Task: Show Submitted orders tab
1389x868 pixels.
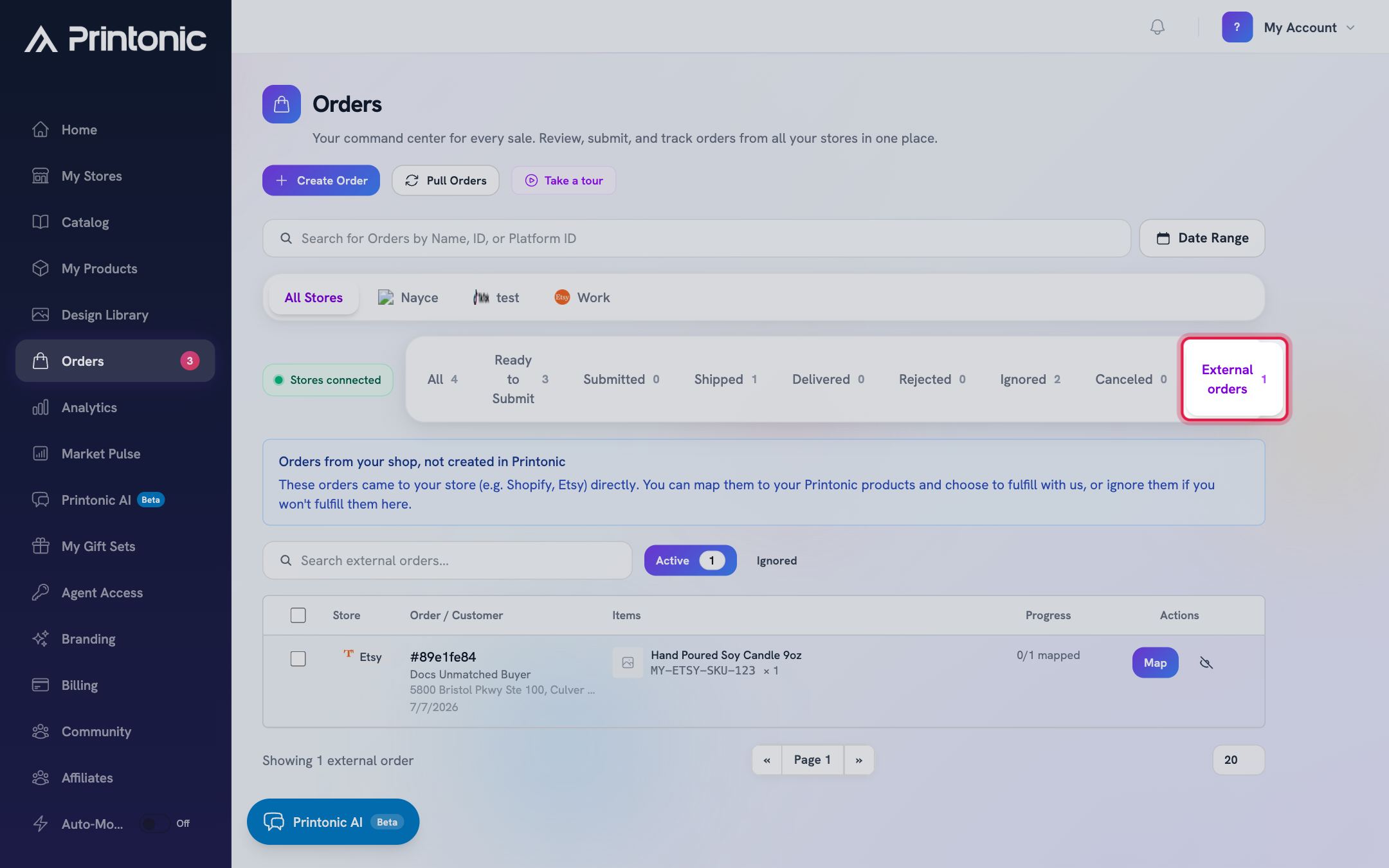Action: [621, 379]
